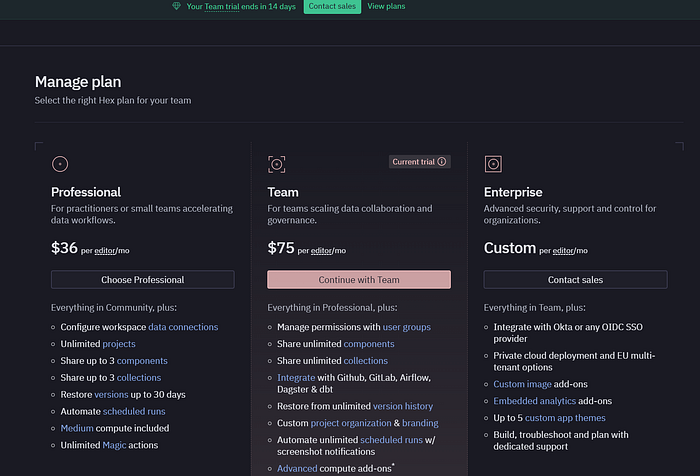
Task: Click 'Private cloud deployment and EU multi-tenant' item
Action: [574, 361]
